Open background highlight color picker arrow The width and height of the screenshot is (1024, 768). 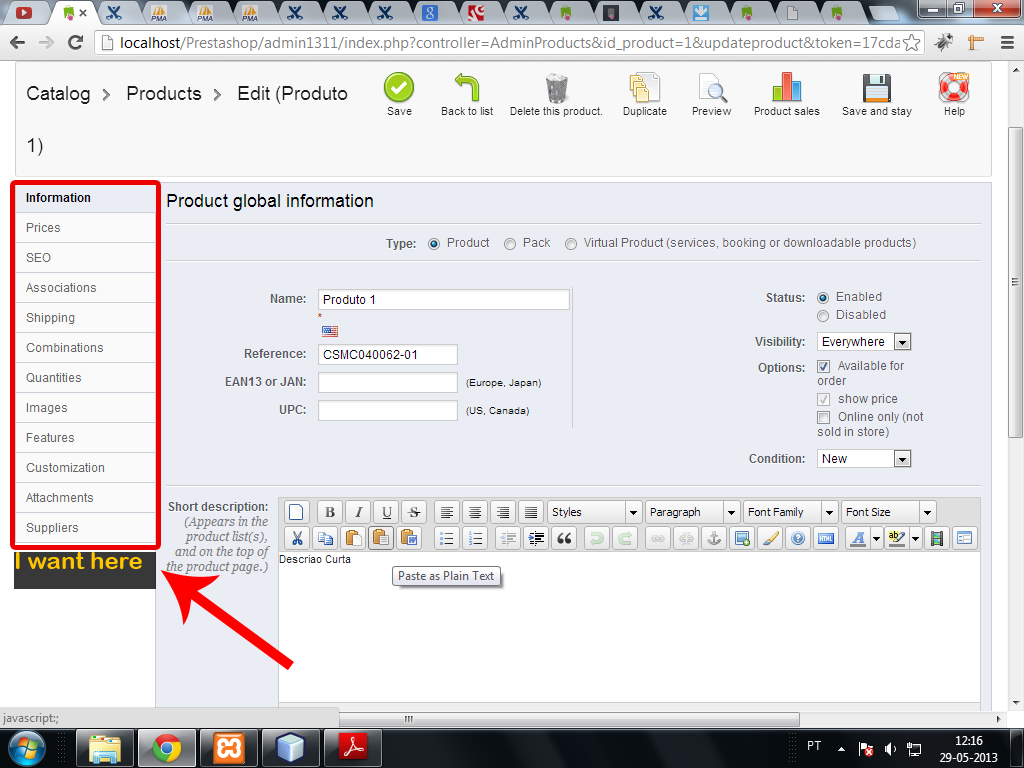916,539
